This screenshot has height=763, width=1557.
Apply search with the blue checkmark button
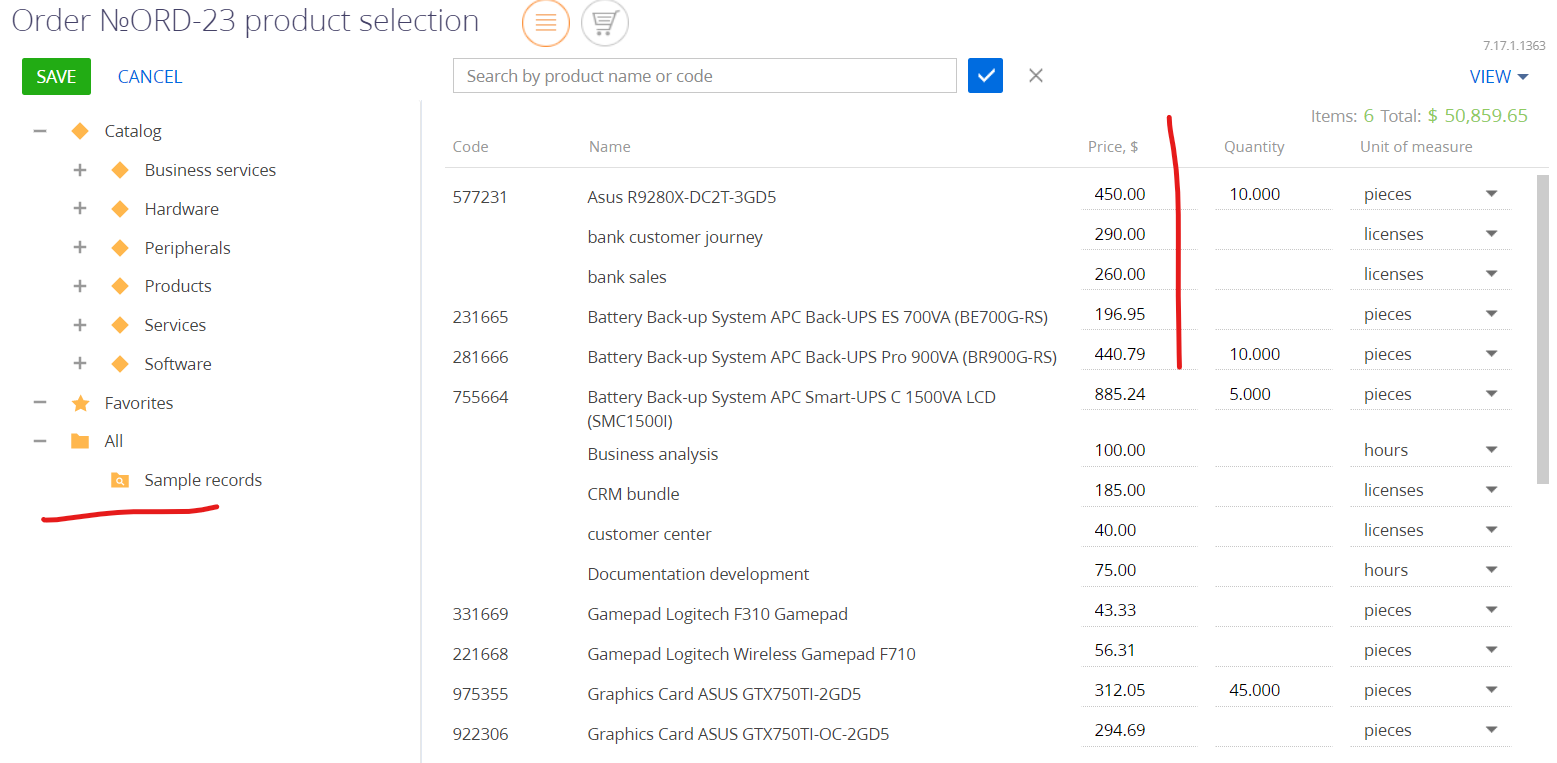point(985,76)
